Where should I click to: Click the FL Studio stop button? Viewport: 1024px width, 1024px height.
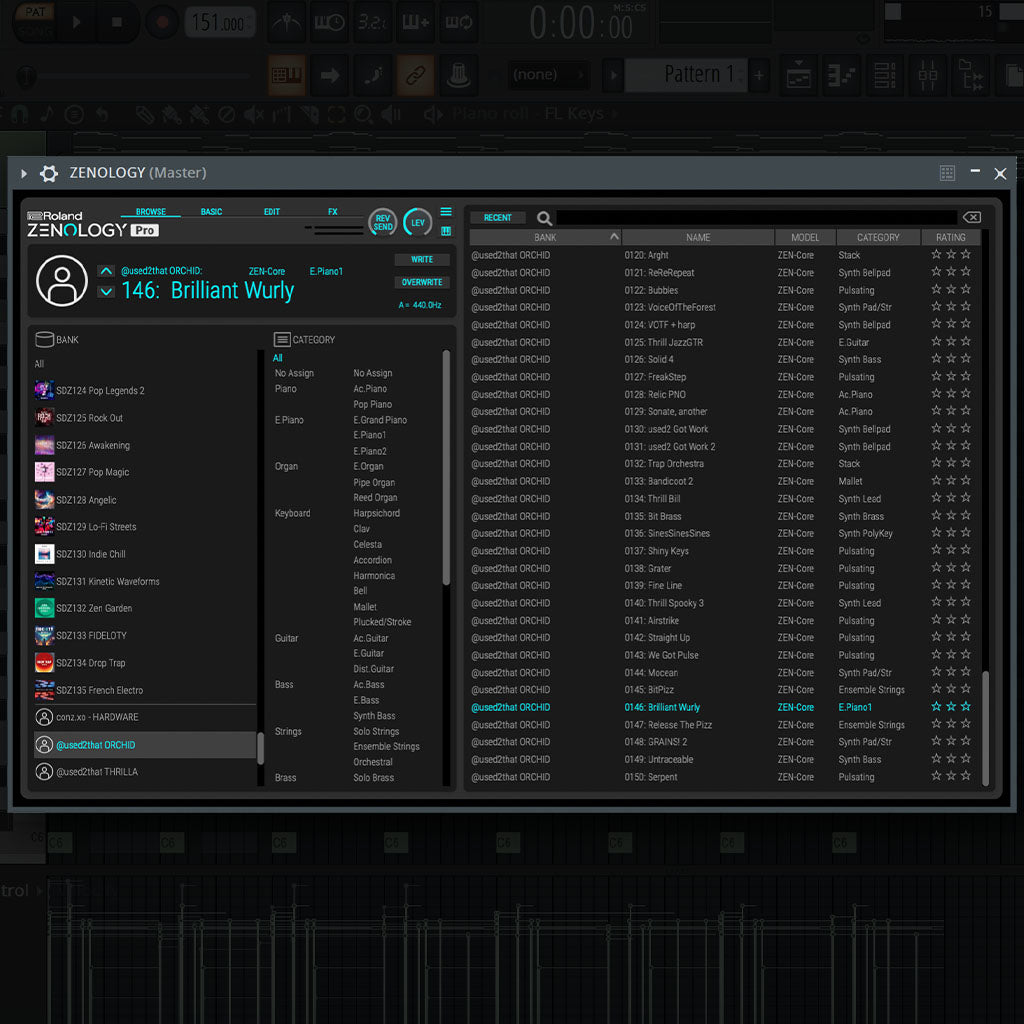click(117, 22)
